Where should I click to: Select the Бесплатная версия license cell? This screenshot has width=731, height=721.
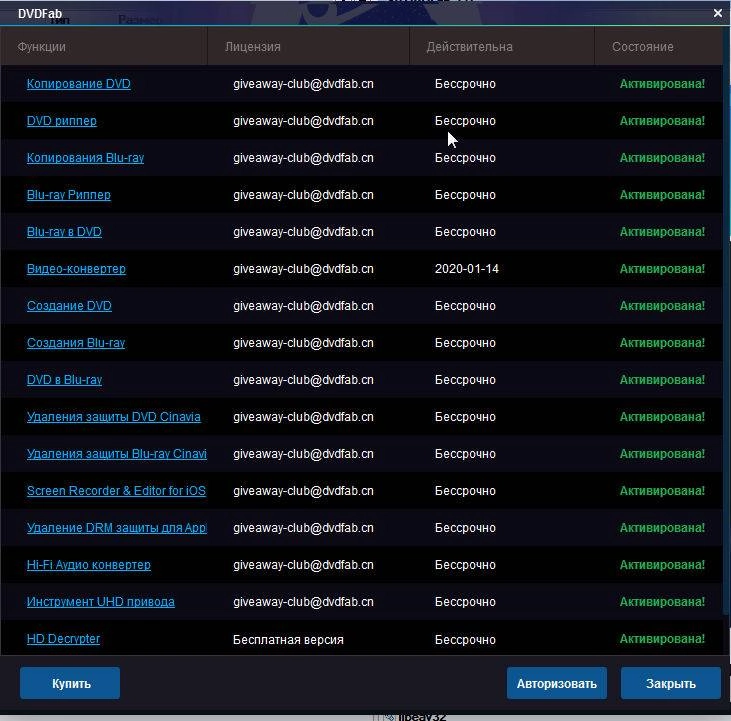[288, 640]
